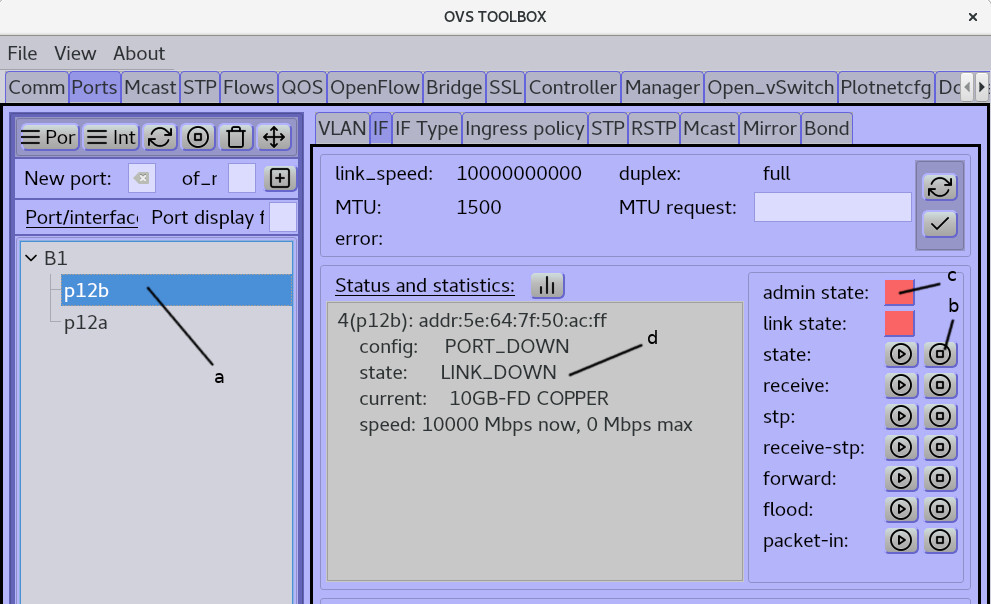The height and width of the screenshot is (604, 991).
Task: Click into the MTU request input field
Action: pyautogui.click(x=832, y=207)
